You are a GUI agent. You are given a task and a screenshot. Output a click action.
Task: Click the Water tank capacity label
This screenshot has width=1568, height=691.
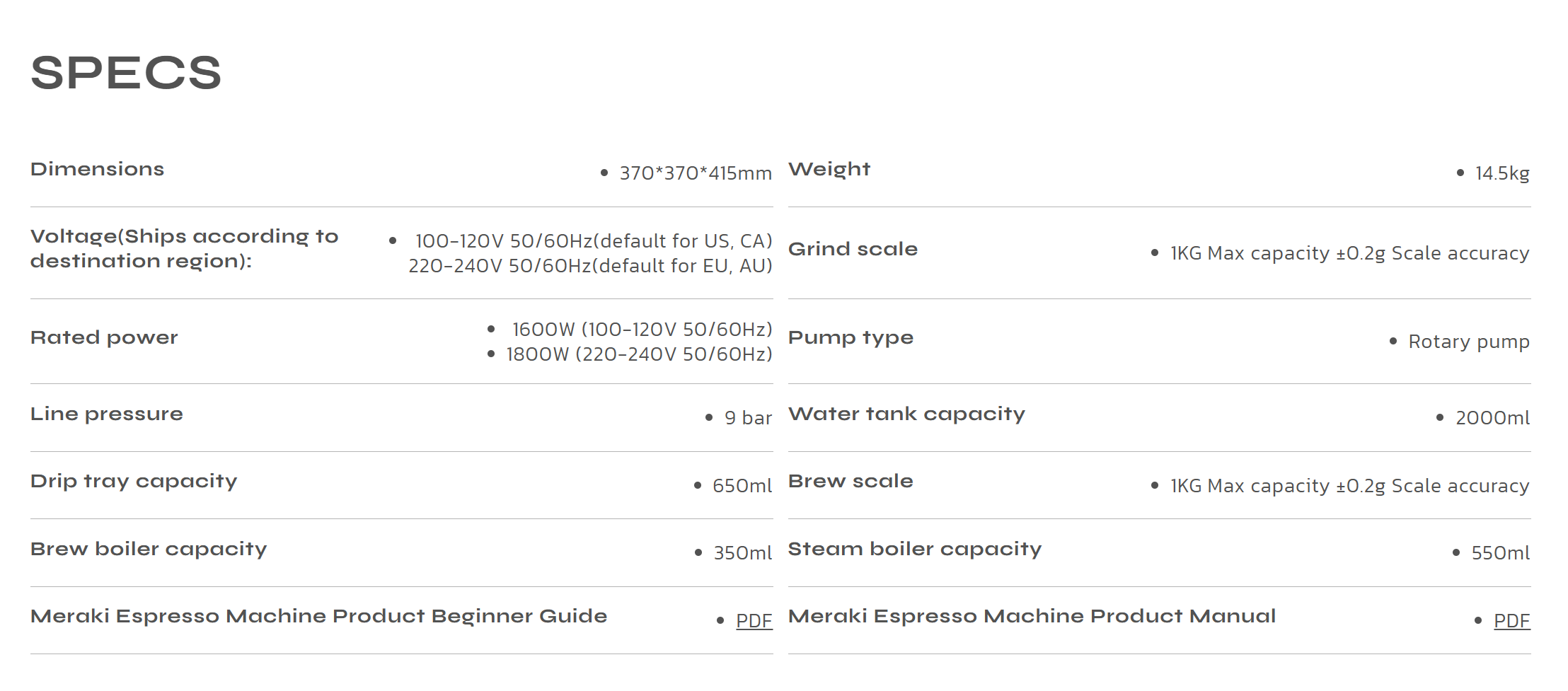click(x=906, y=414)
